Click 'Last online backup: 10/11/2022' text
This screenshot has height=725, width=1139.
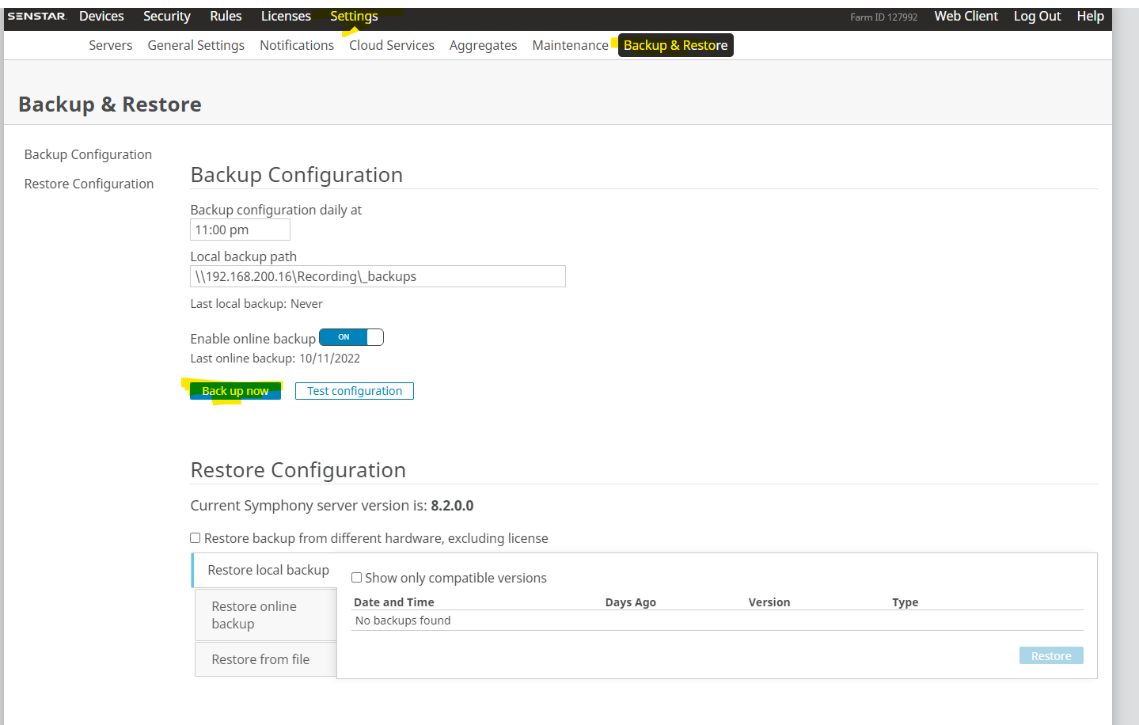point(275,358)
